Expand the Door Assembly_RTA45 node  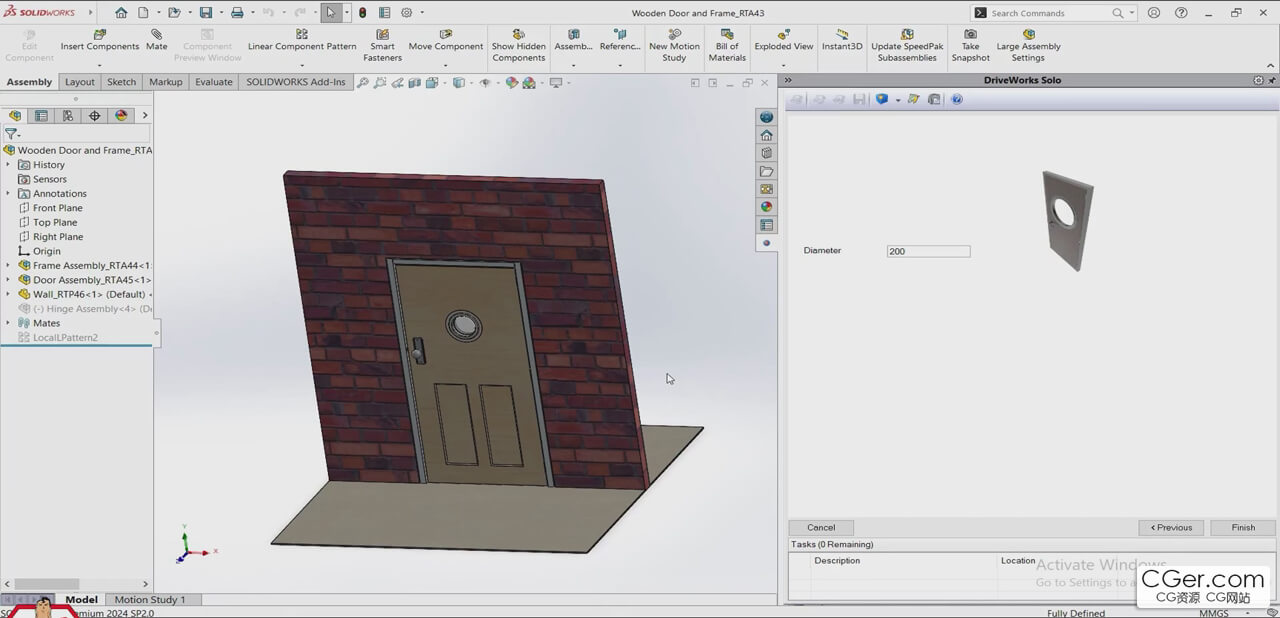click(8, 280)
